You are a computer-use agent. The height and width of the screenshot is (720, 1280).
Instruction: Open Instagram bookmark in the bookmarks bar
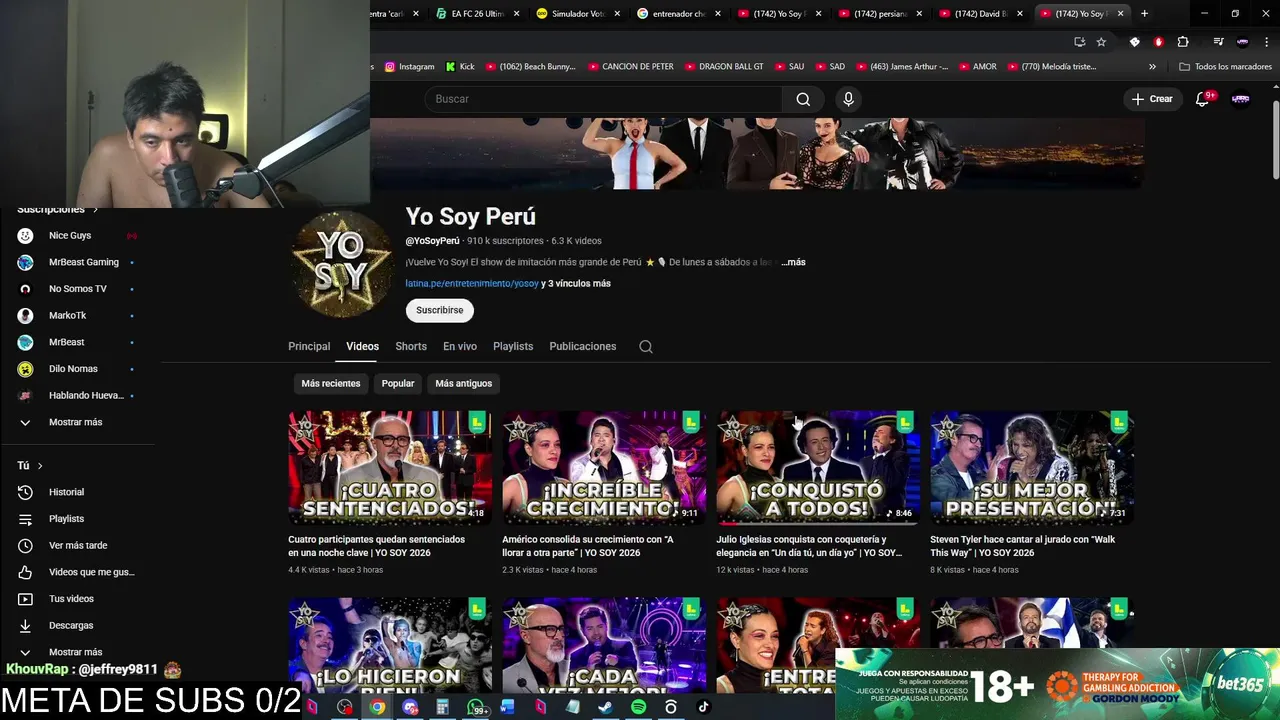[410, 67]
